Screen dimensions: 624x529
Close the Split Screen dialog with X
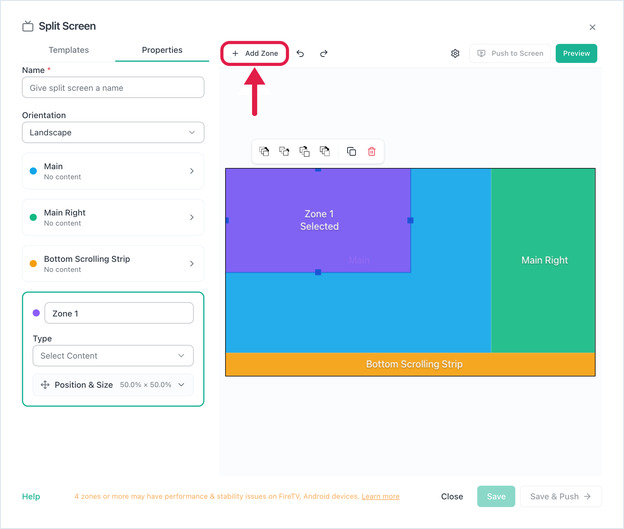point(592,27)
